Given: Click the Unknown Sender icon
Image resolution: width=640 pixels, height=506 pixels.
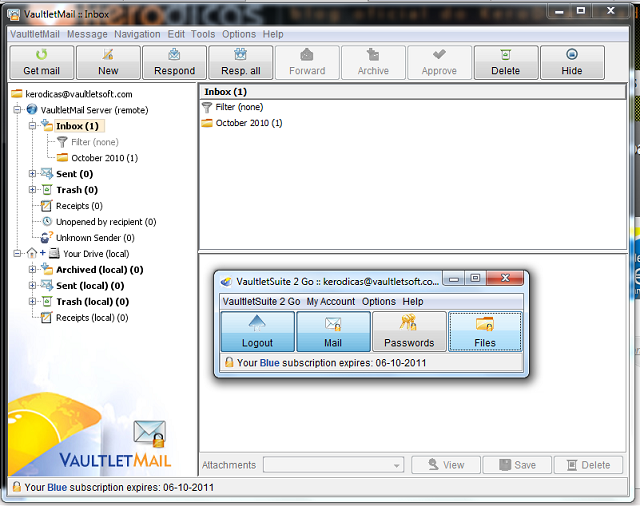Looking at the screenshot, I should point(47,237).
